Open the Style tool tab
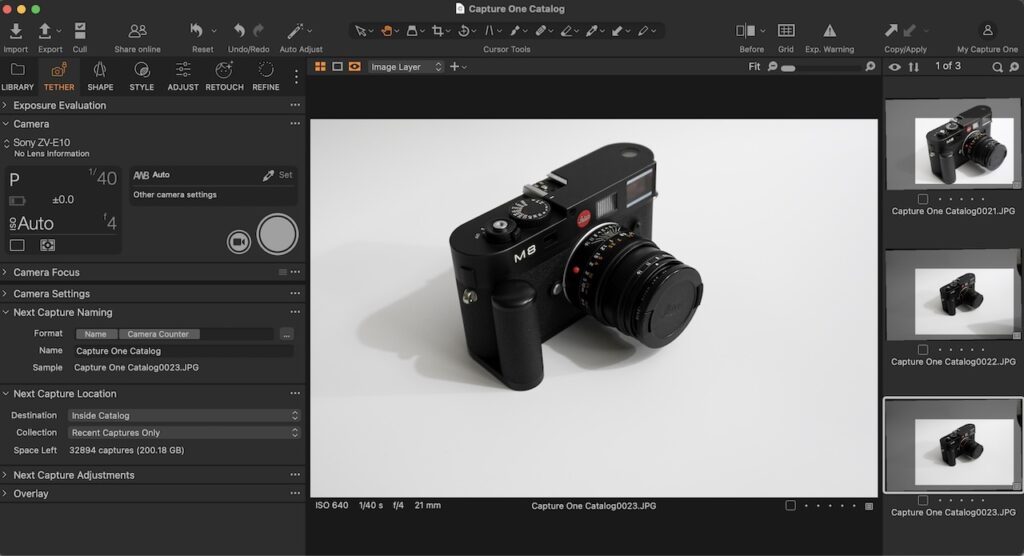Viewport: 1024px width, 556px height. pyautogui.click(x=142, y=76)
